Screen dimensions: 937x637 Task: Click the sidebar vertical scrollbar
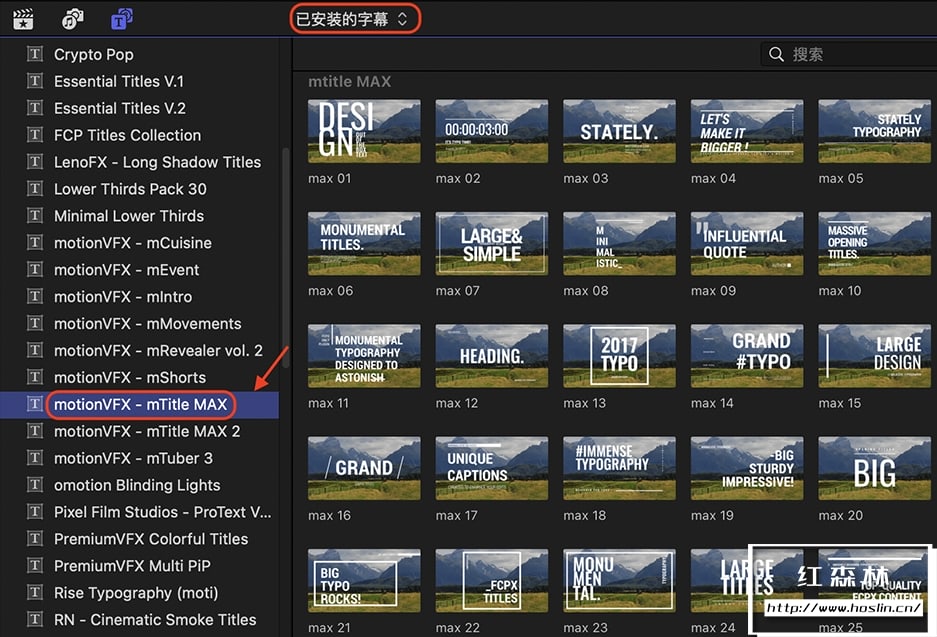[286, 257]
